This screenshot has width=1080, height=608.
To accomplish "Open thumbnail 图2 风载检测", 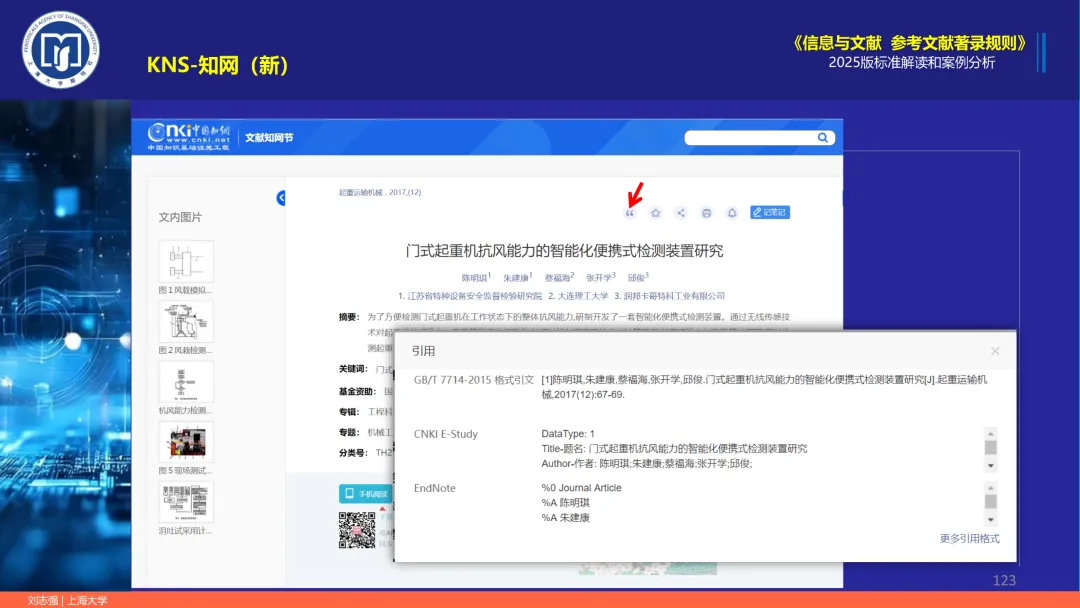I will click(x=186, y=322).
